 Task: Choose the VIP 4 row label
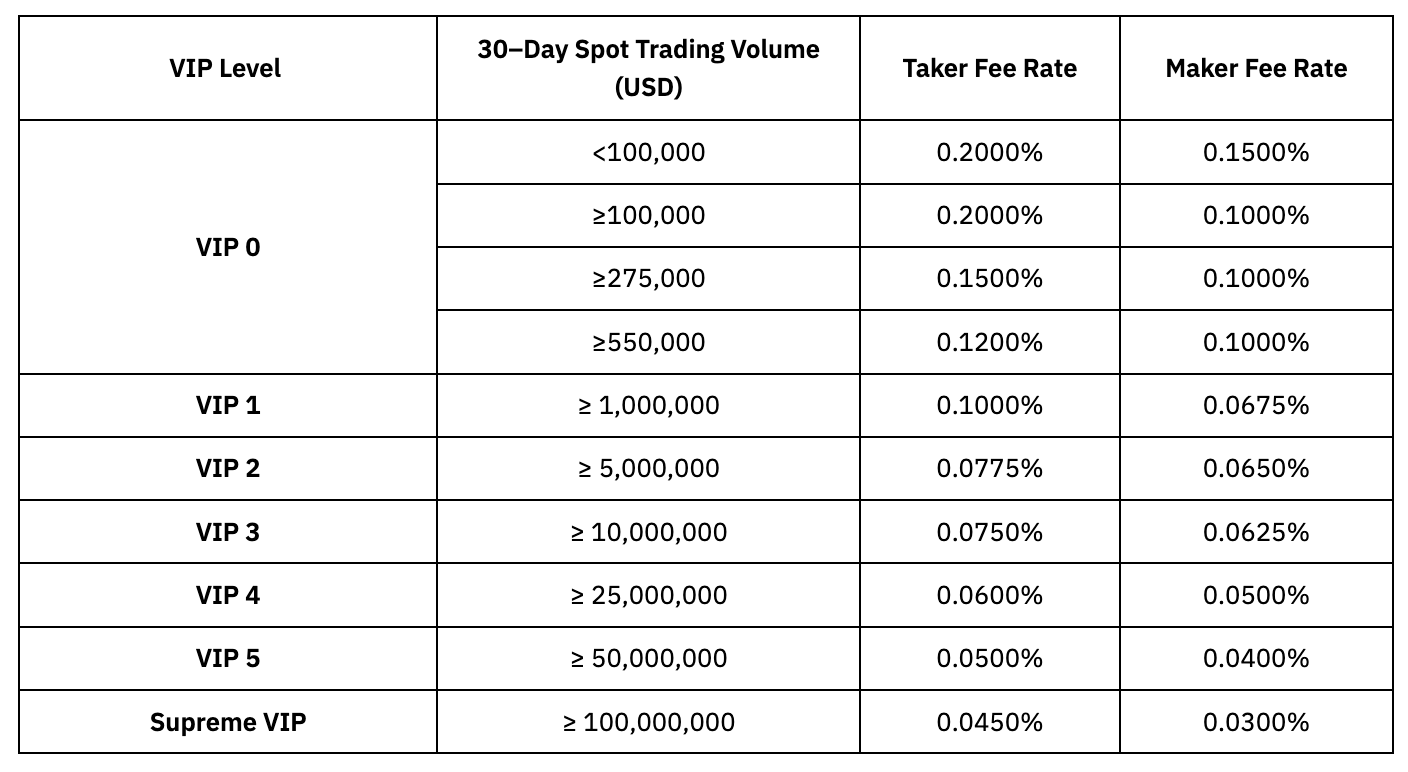pyautogui.click(x=228, y=595)
